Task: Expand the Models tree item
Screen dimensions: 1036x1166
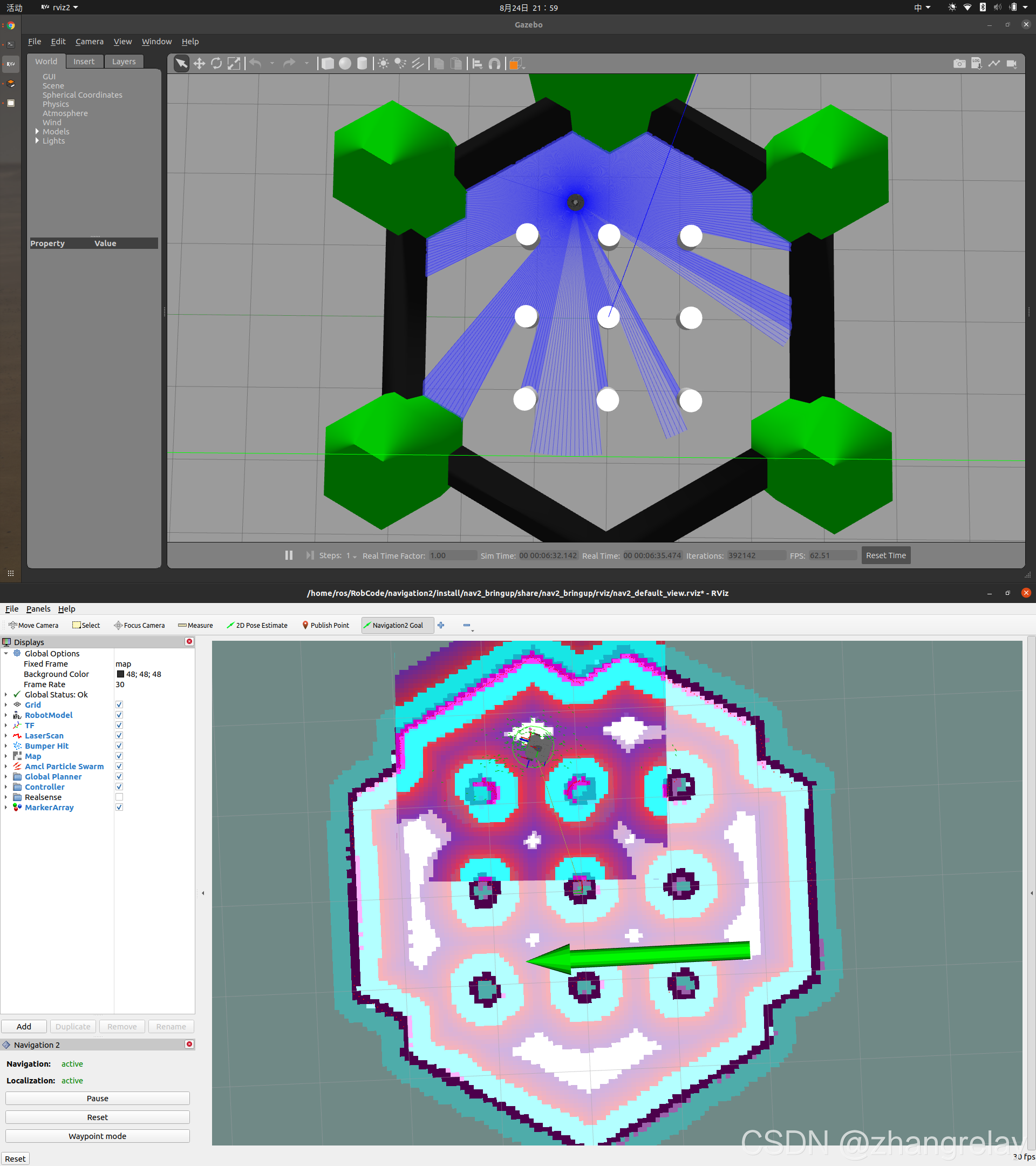Action: click(37, 132)
